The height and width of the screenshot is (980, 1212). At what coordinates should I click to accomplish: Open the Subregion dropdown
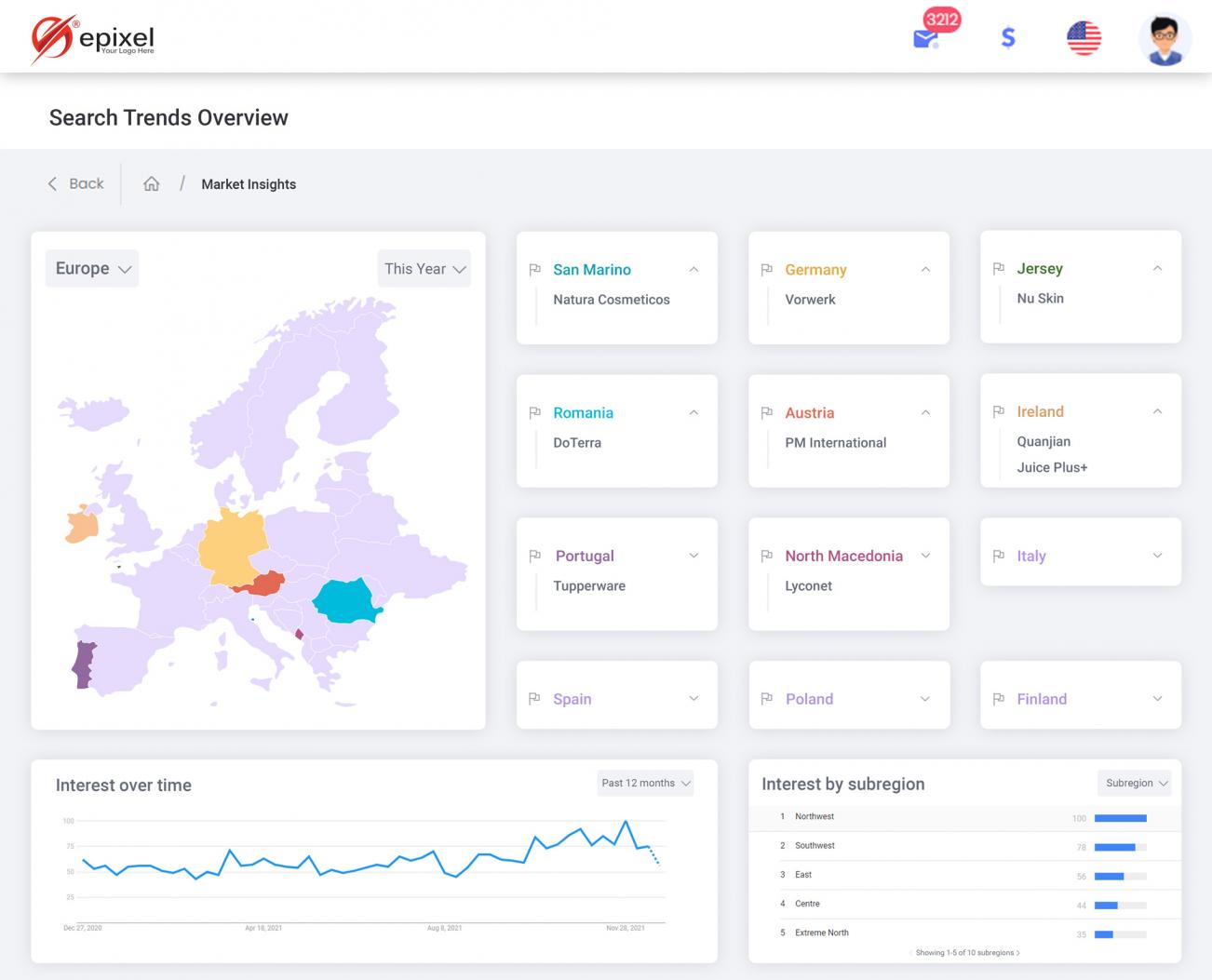coord(1134,783)
